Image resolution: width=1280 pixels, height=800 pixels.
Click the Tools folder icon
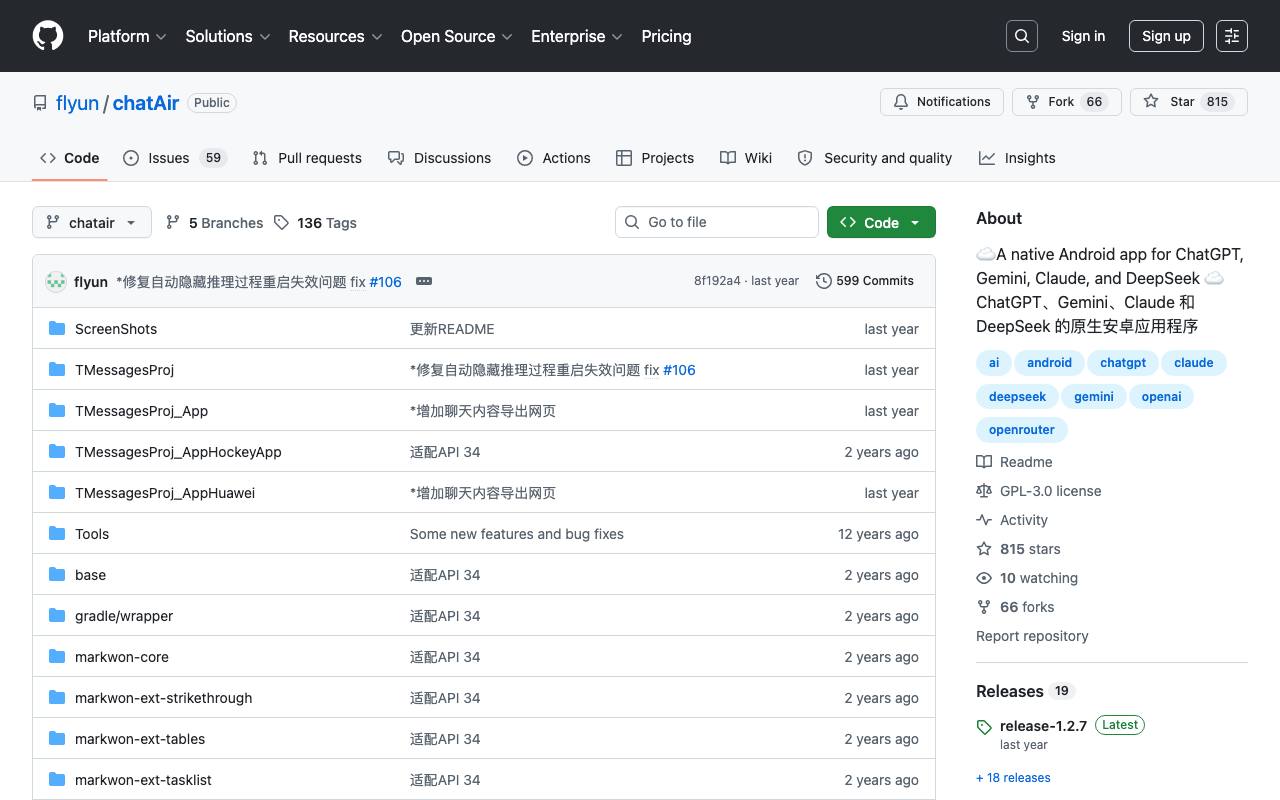click(x=57, y=534)
